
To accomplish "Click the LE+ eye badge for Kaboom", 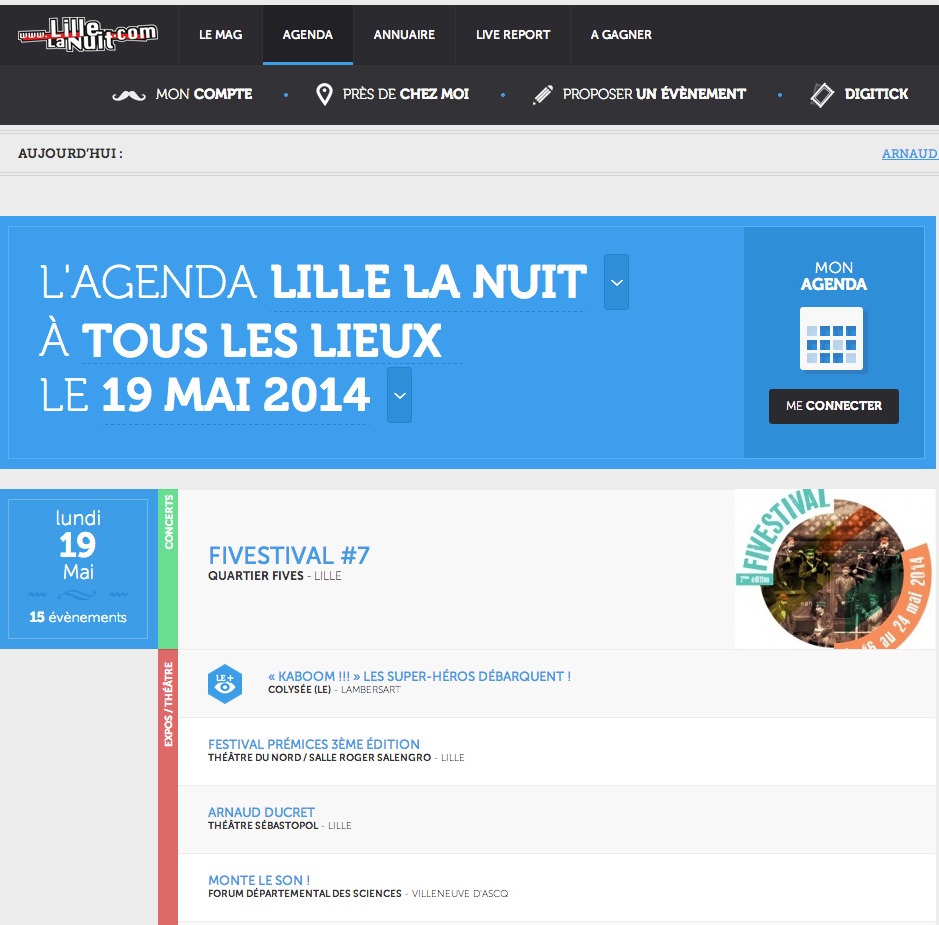I will tap(225, 683).
